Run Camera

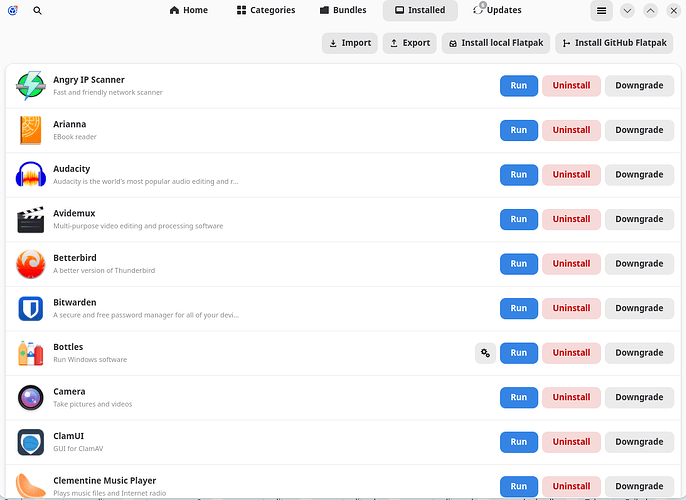(519, 398)
